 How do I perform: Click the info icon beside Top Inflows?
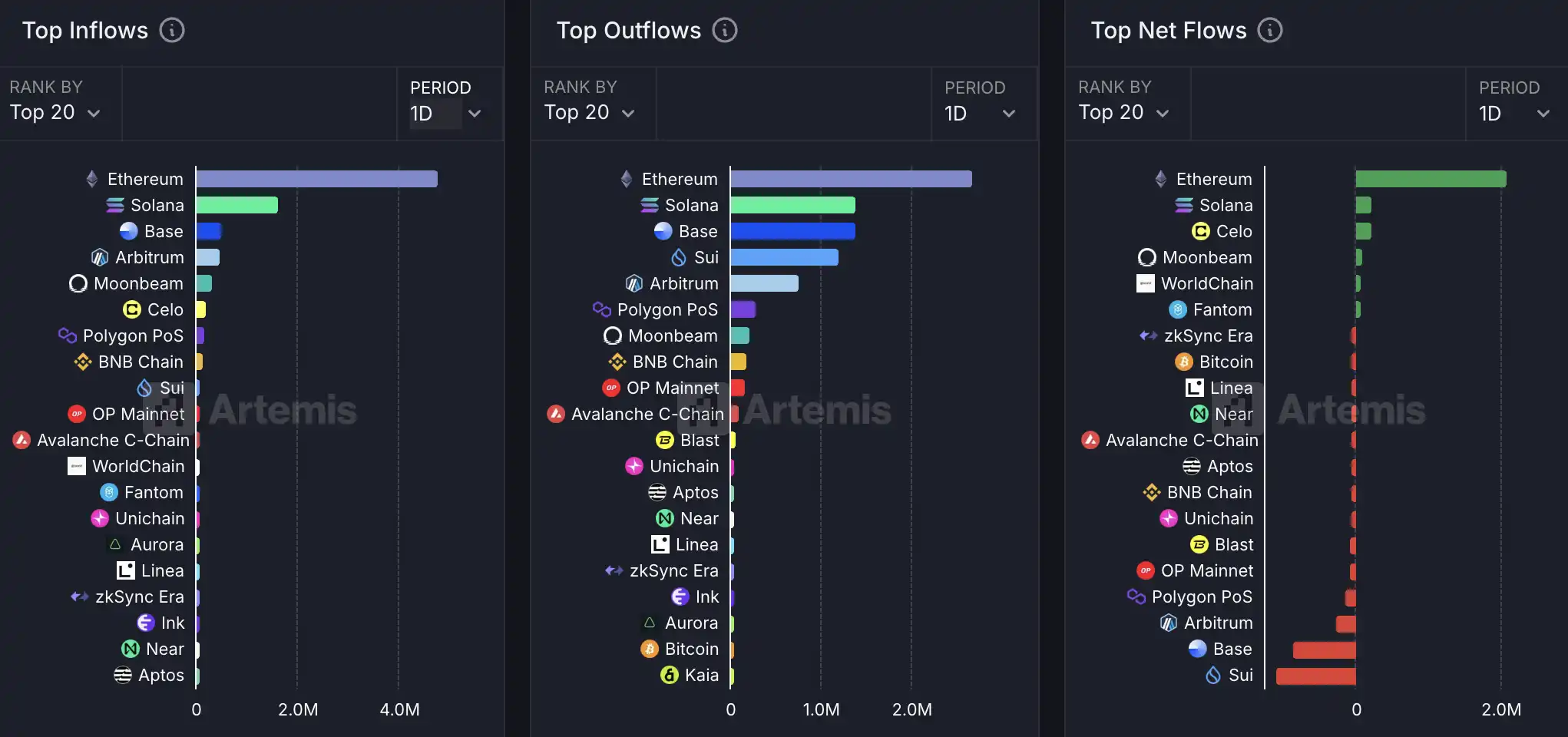(x=172, y=30)
